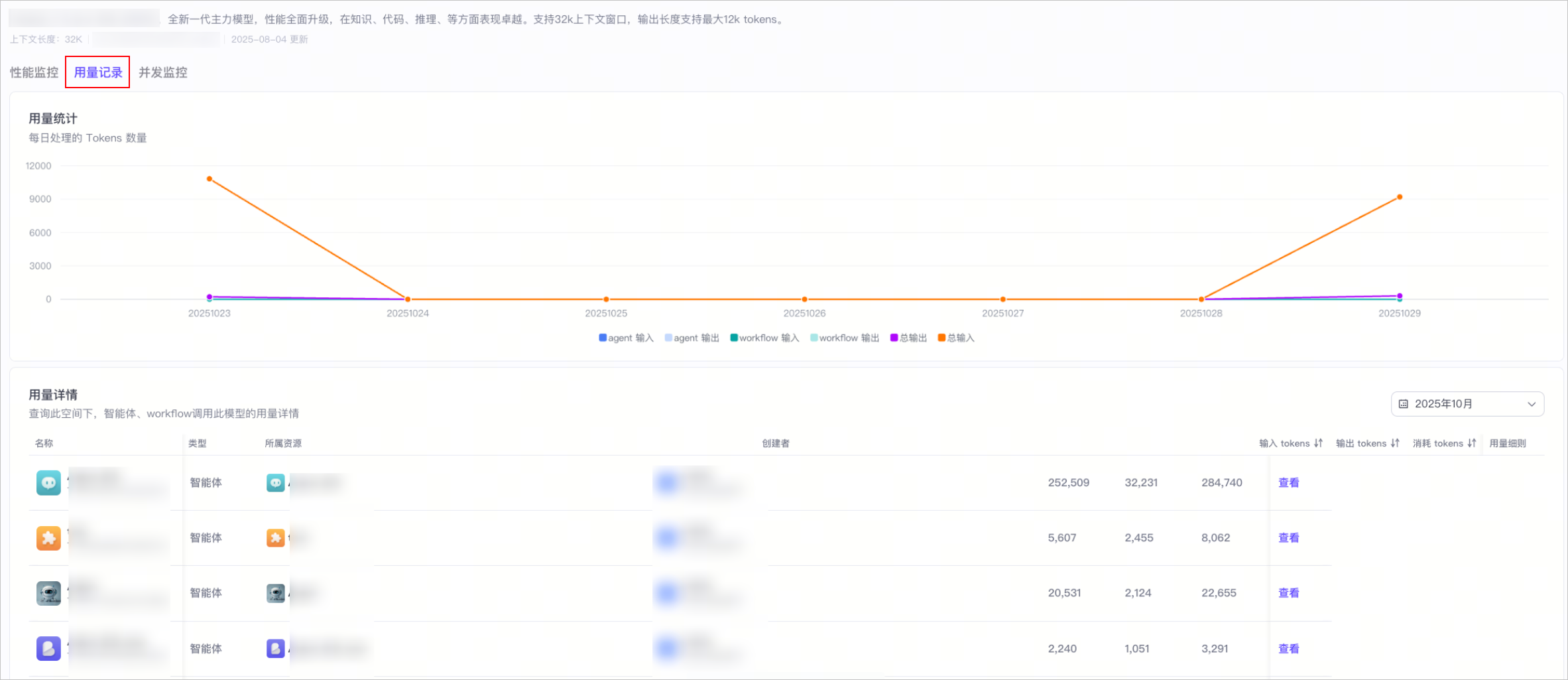Click the calendar icon in month picker
Image resolution: width=1568 pixels, height=680 pixels.
1404,404
